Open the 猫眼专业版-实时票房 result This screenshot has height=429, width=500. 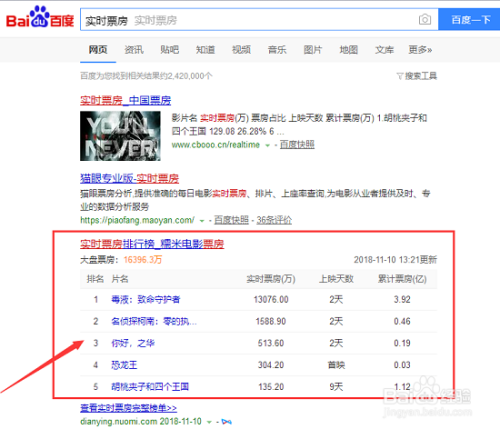pos(129,178)
